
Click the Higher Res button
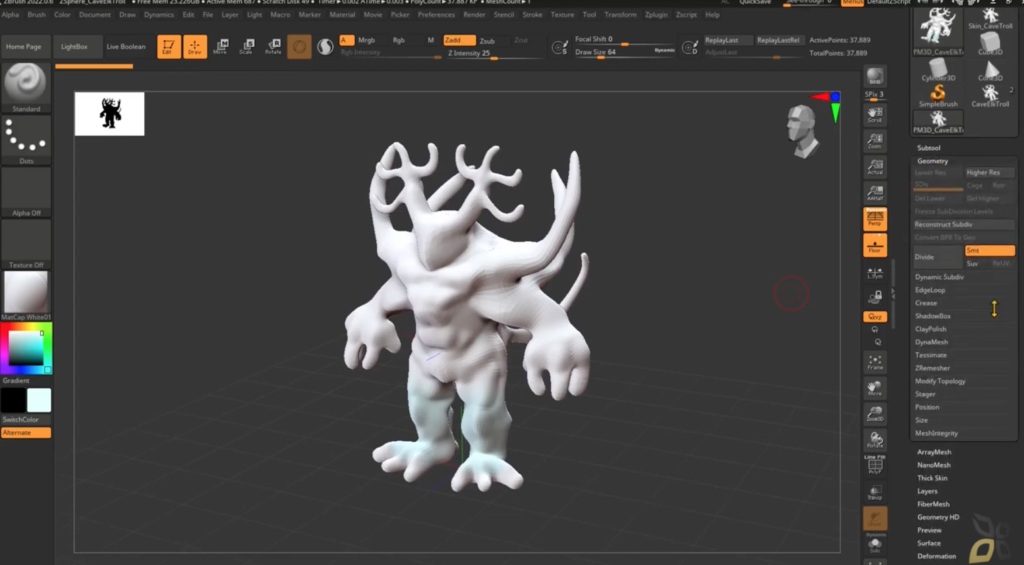989,172
